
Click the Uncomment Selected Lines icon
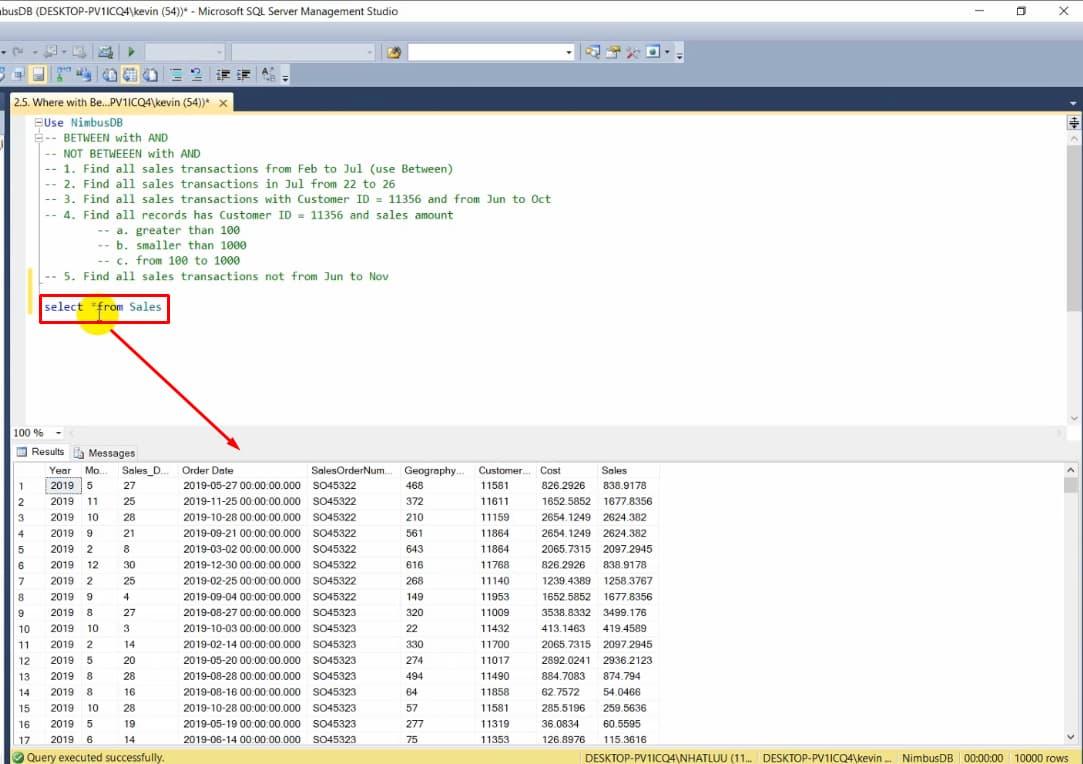(x=197, y=73)
